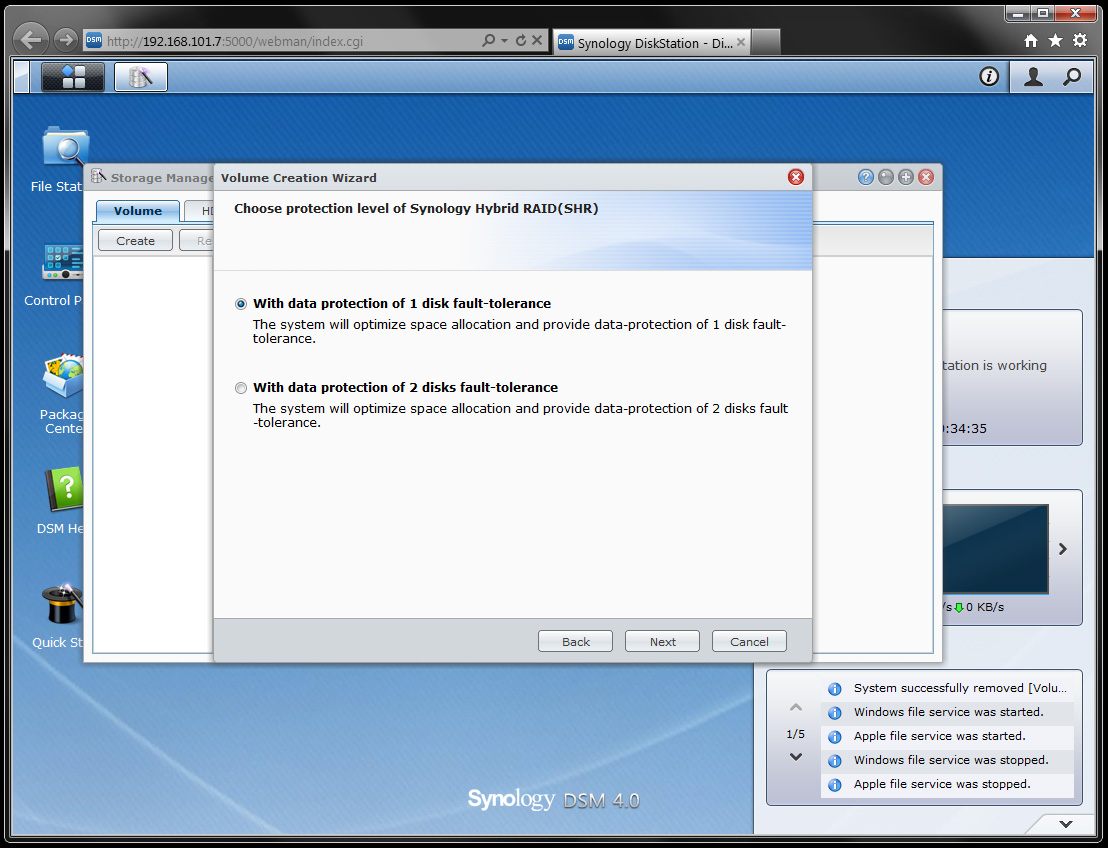Open browser favorites star icon
This screenshot has width=1108, height=848.
click(x=1055, y=40)
